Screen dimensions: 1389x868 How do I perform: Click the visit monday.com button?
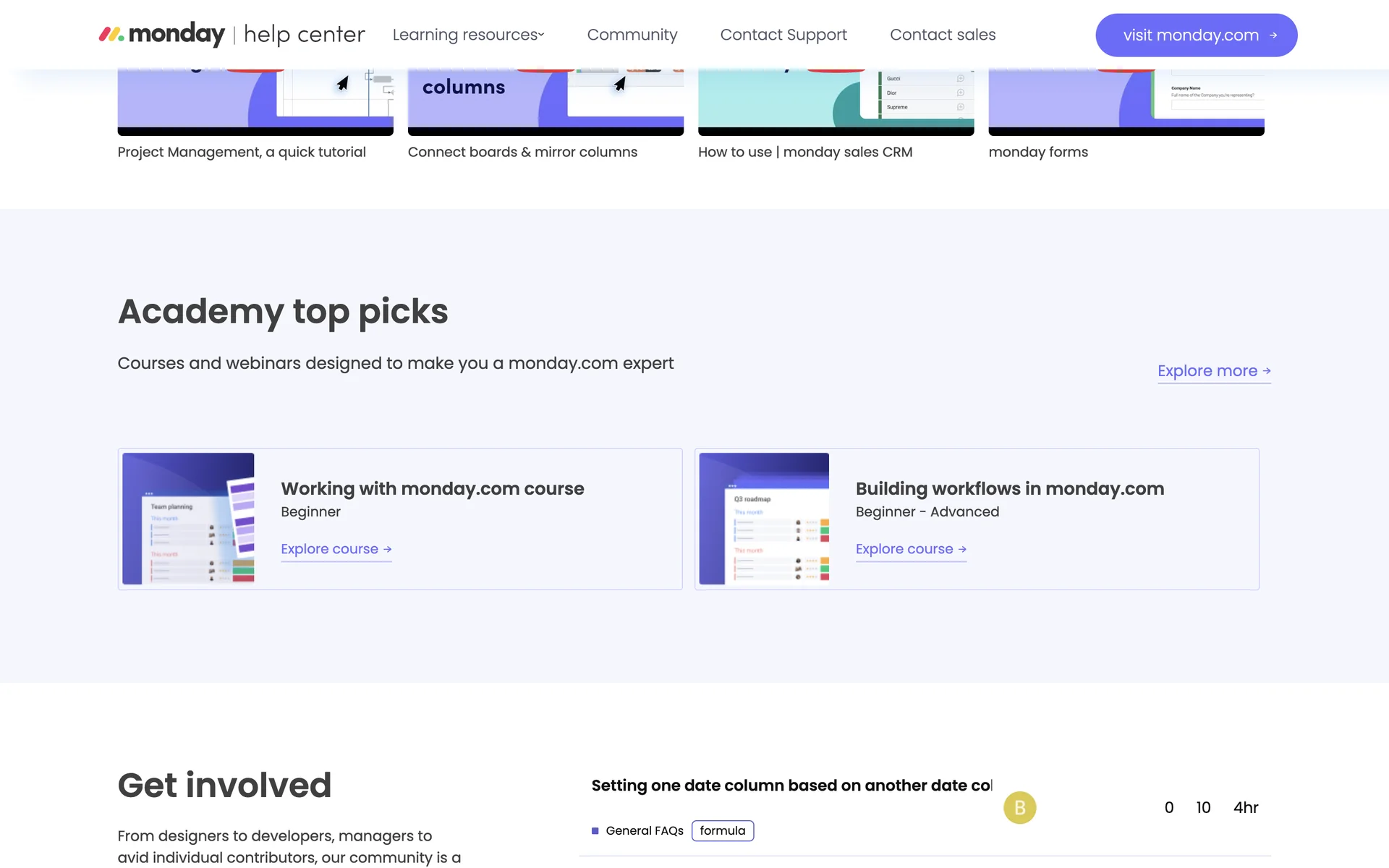point(1196,35)
